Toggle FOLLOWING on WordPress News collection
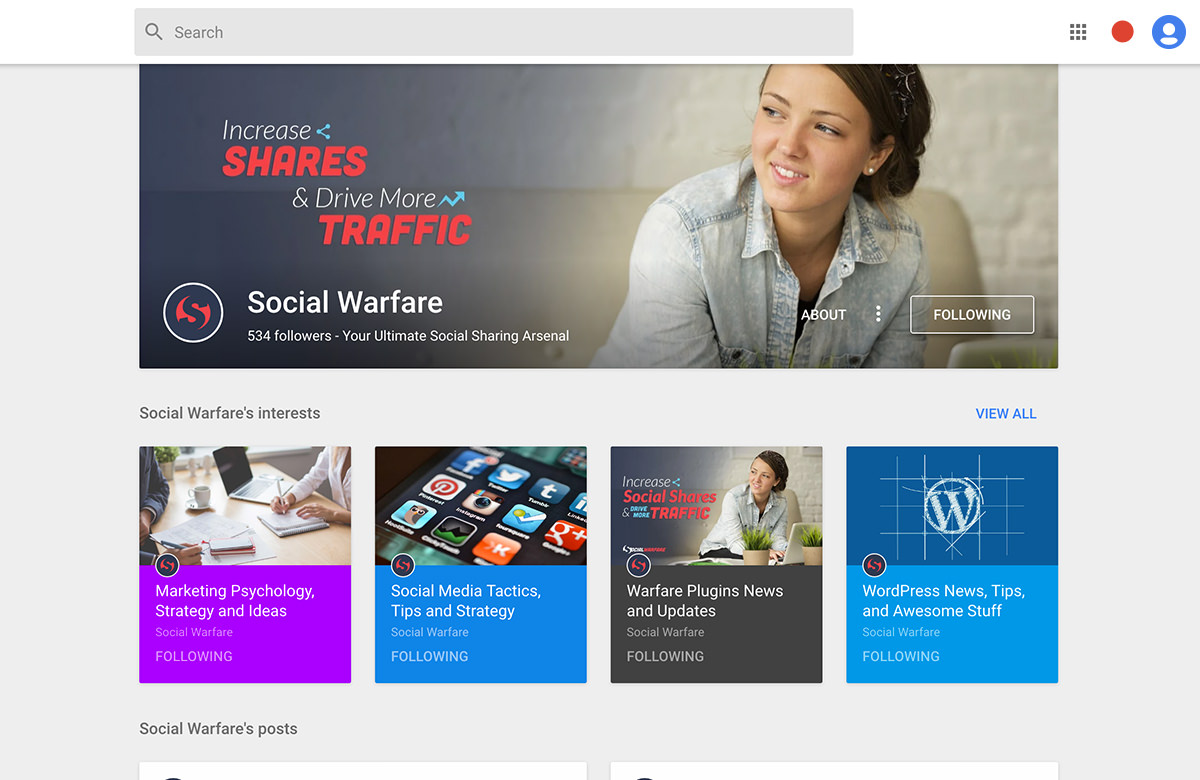 (x=901, y=656)
